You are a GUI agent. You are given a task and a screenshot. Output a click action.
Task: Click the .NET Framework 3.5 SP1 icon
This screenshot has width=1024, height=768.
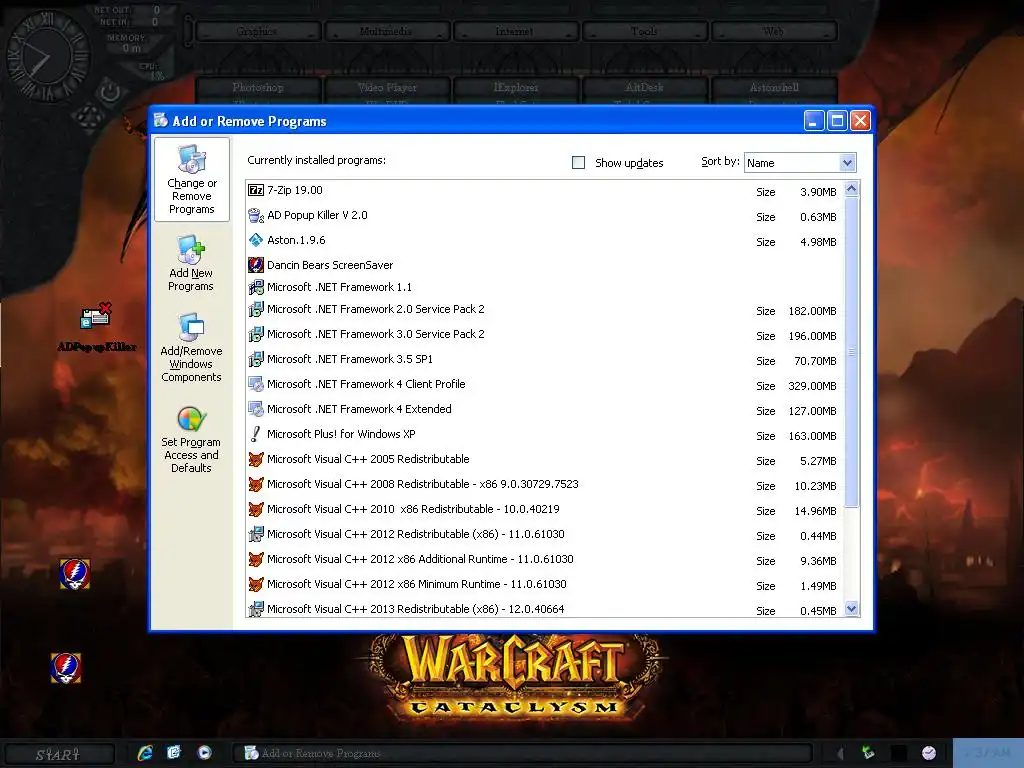pos(256,359)
